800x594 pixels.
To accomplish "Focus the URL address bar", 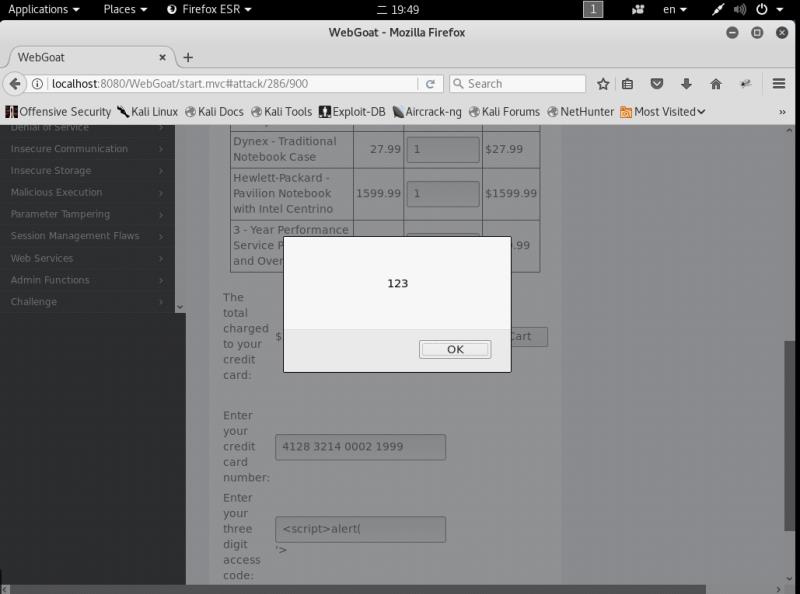I will pyautogui.click(x=233, y=84).
